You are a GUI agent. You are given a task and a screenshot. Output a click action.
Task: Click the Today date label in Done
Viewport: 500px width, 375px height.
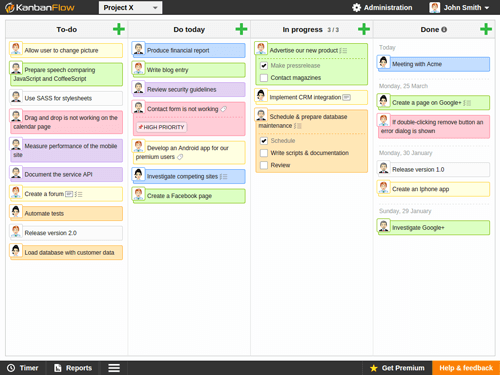(387, 47)
